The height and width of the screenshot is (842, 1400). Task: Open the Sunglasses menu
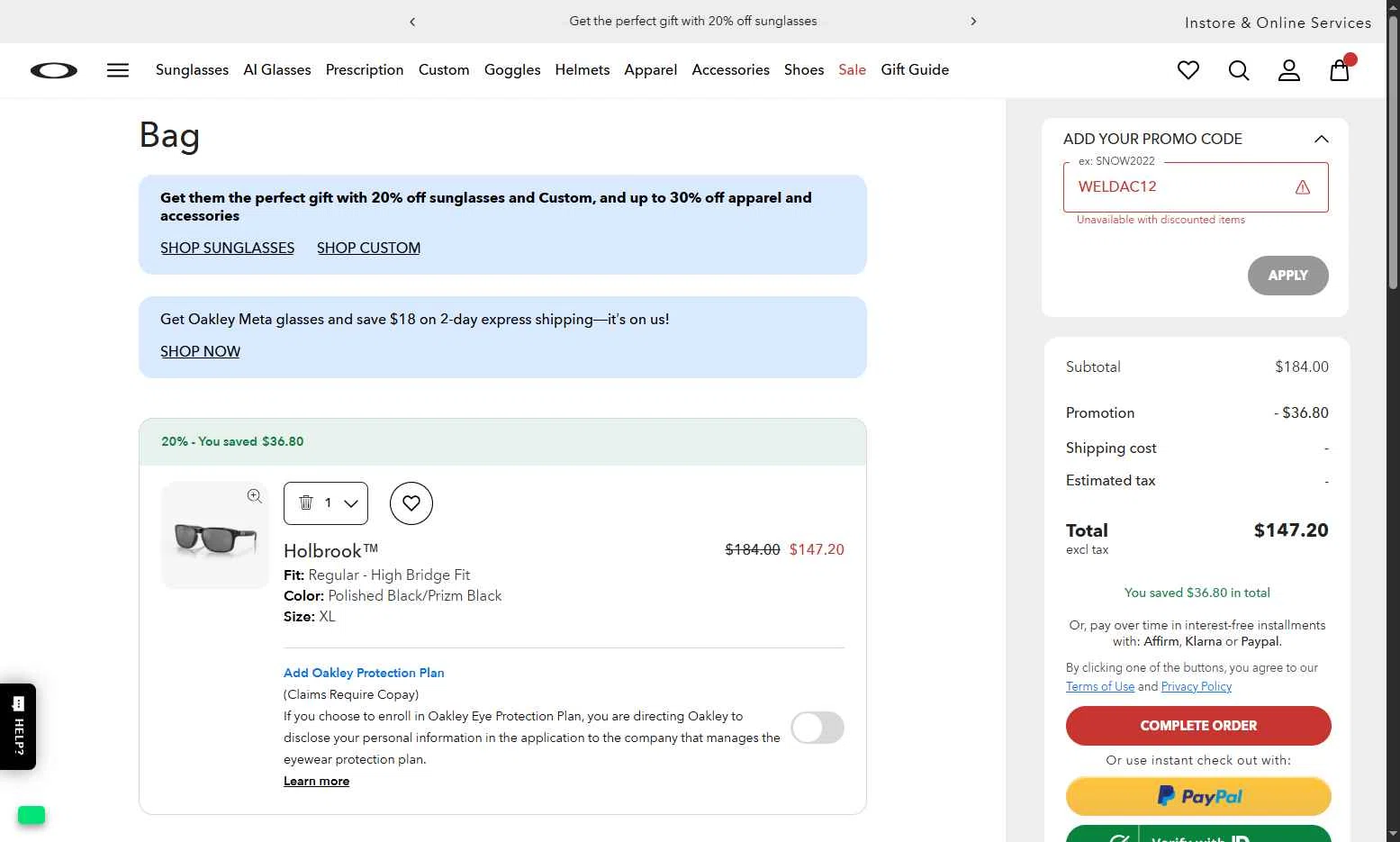click(192, 70)
